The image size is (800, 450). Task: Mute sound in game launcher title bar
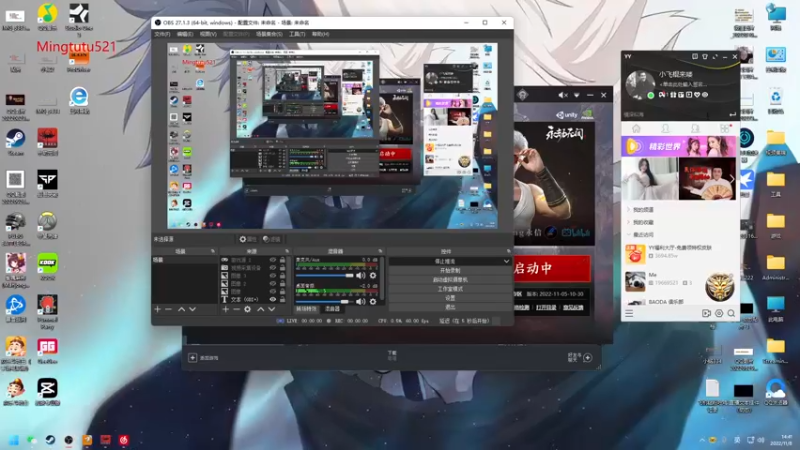pos(563,95)
